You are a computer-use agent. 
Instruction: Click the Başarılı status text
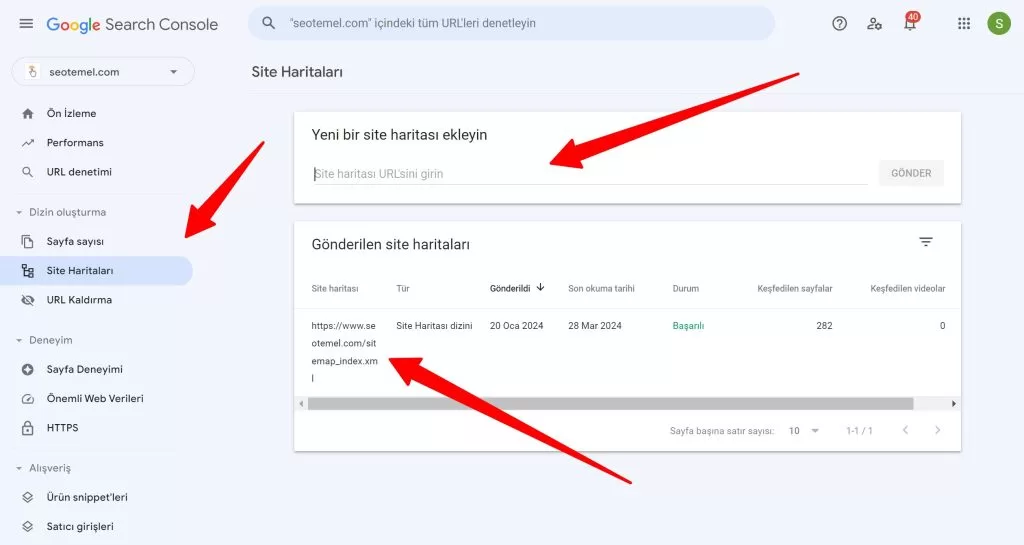[x=688, y=326]
